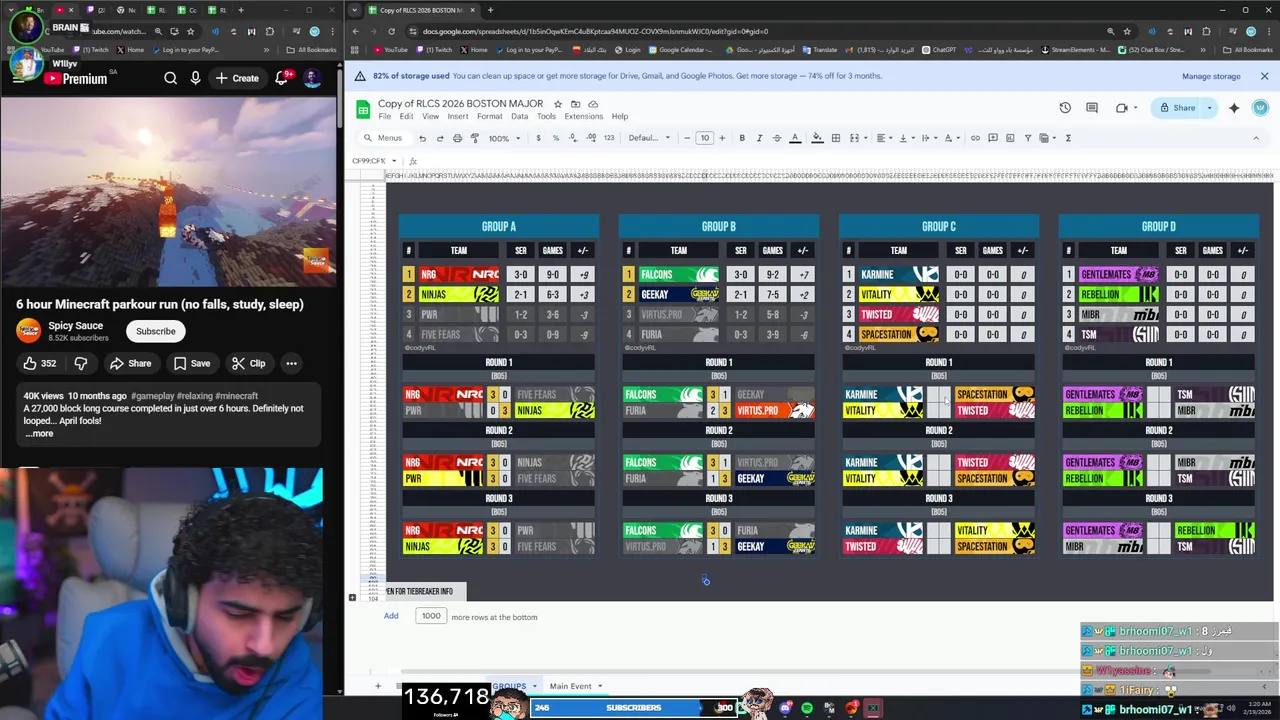Screen dimensions: 1280x720
Task: Insert a comment from the toolbar
Action: [x=992, y=138]
